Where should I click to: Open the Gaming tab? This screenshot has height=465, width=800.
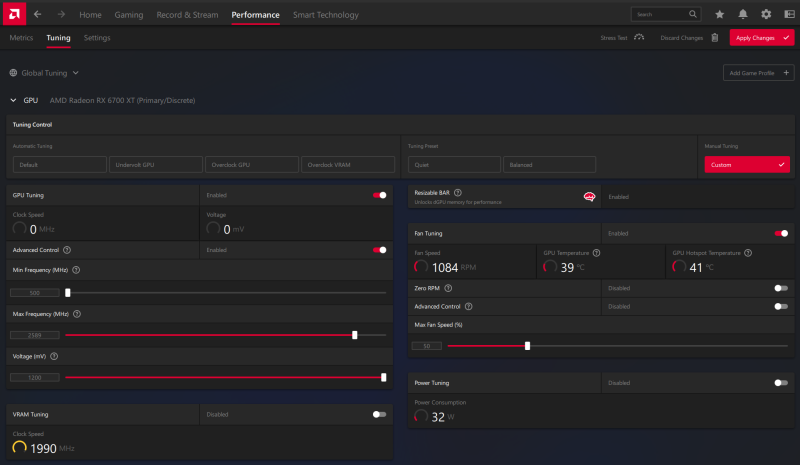point(129,15)
